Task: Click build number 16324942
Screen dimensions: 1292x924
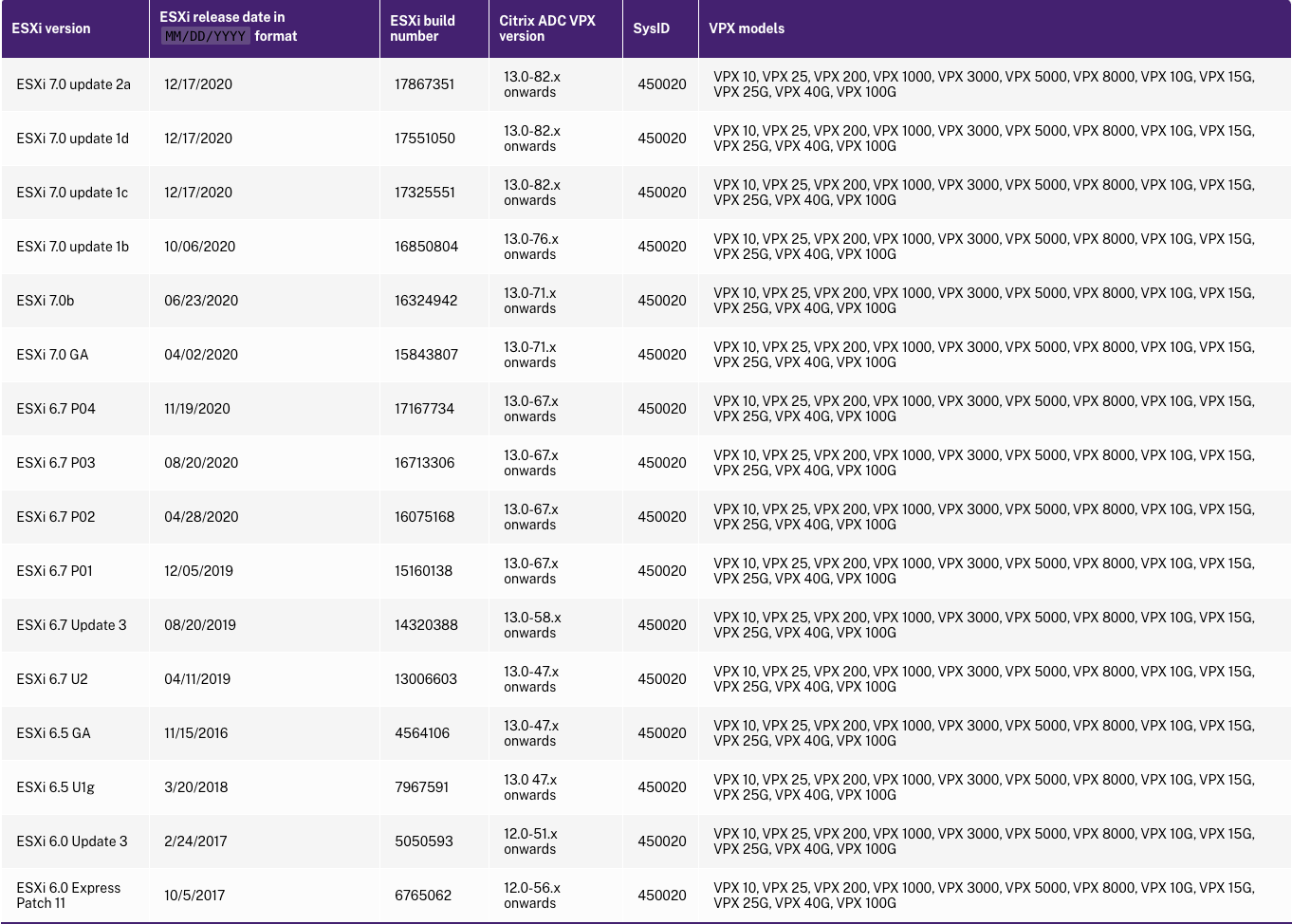Action: (x=426, y=301)
